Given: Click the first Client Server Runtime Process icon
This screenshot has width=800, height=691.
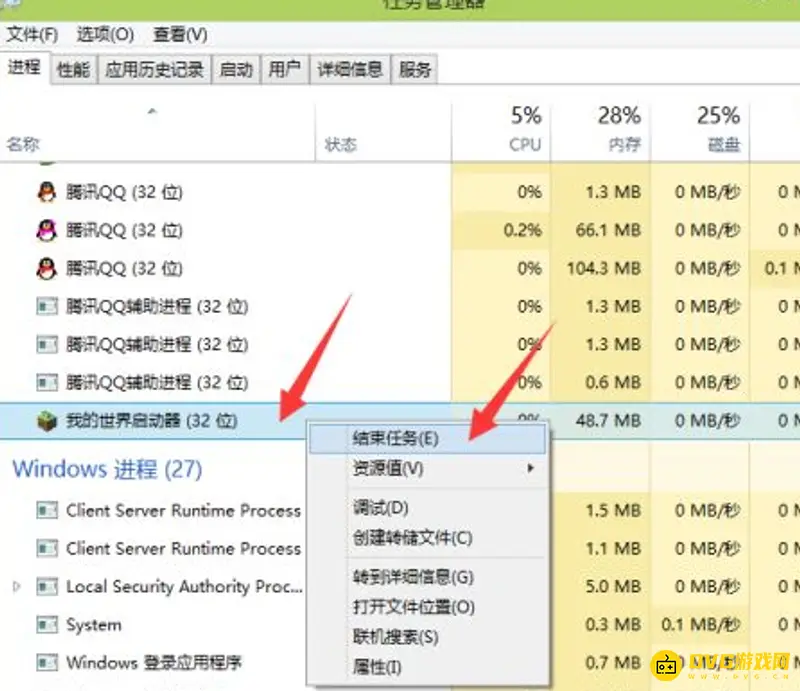Looking at the screenshot, I should 46,511.
